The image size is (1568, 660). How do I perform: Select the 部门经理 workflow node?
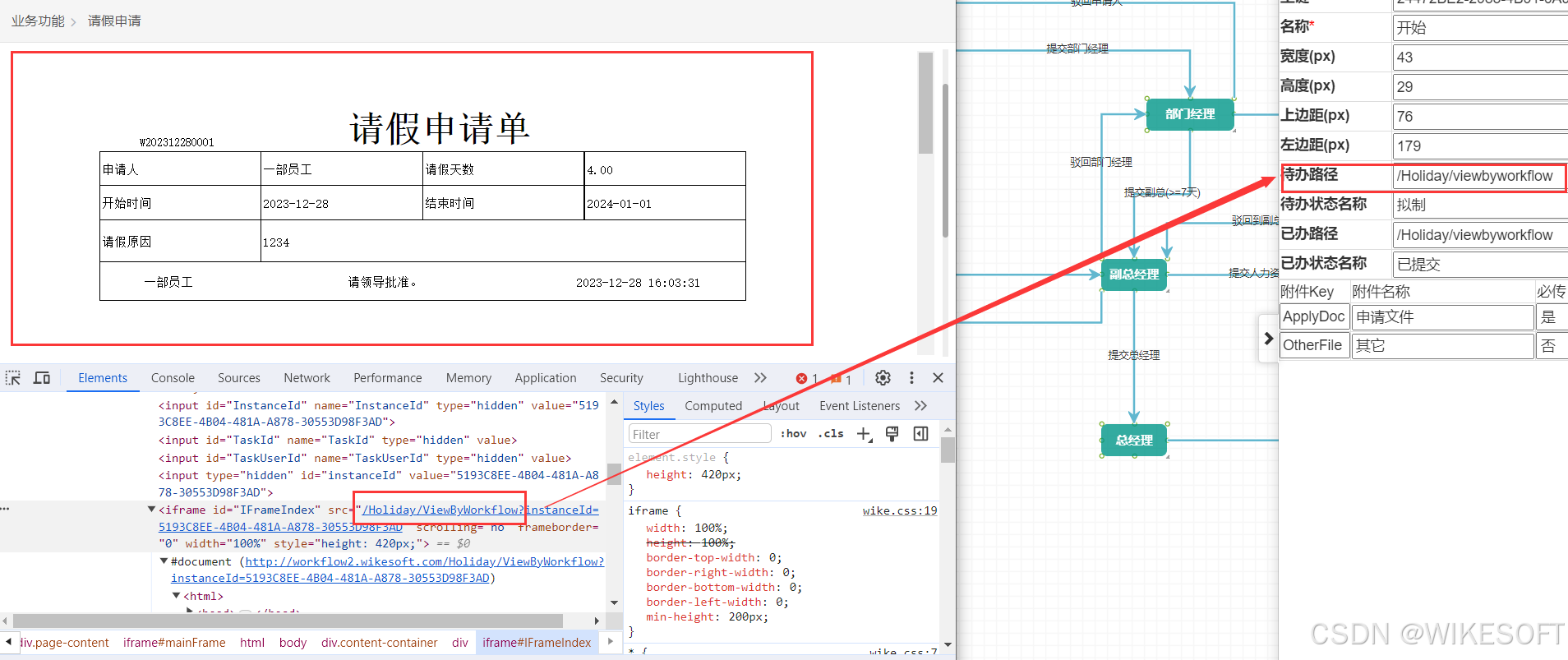tap(1190, 114)
